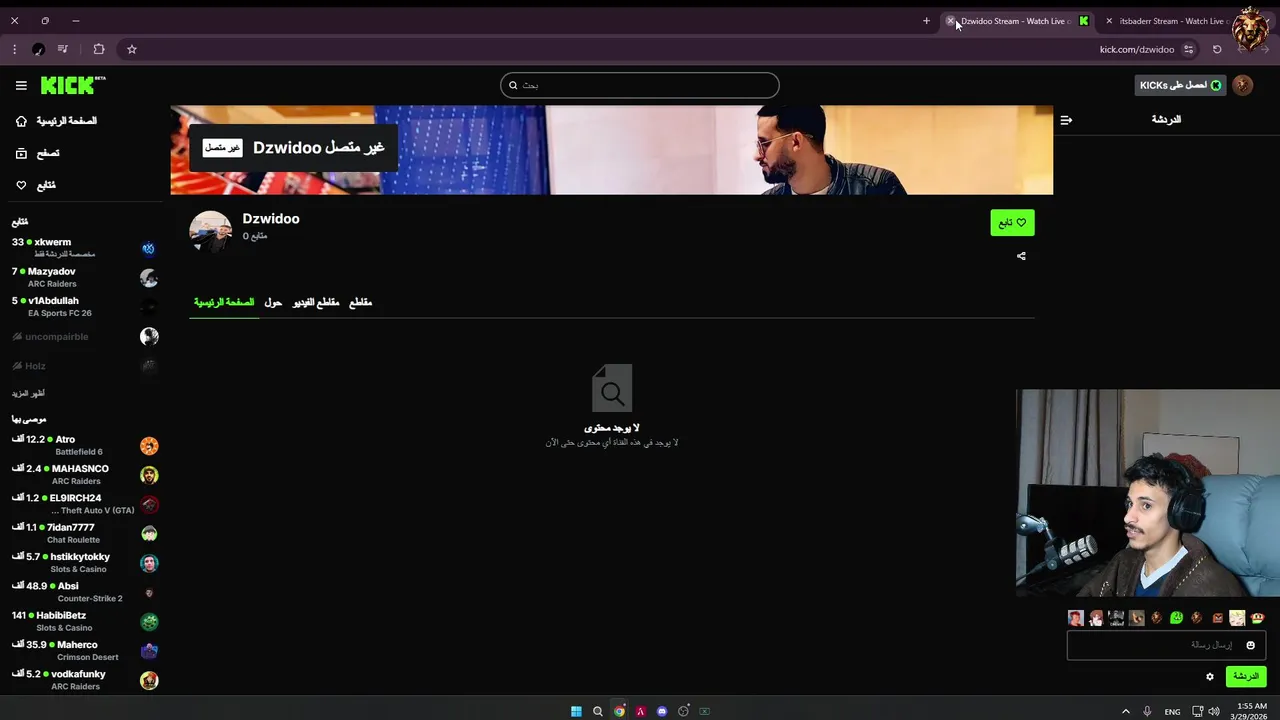Screen dimensions: 1280x720
Task: Open chat settings gear icon
Action: point(1209,677)
